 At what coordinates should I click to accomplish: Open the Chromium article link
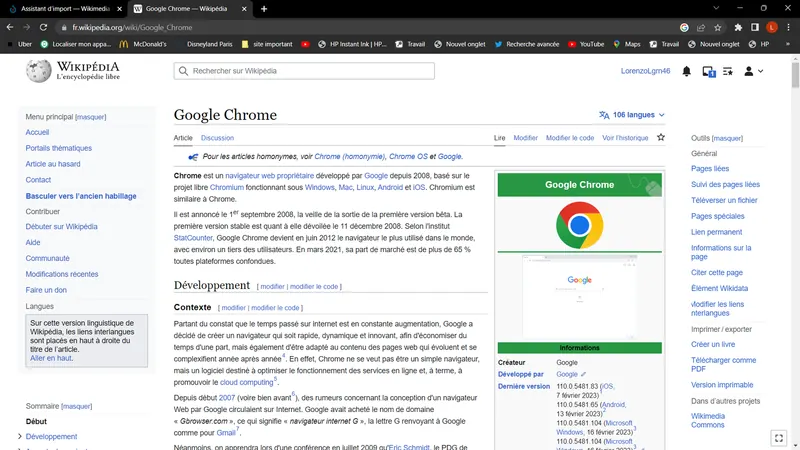(227, 187)
